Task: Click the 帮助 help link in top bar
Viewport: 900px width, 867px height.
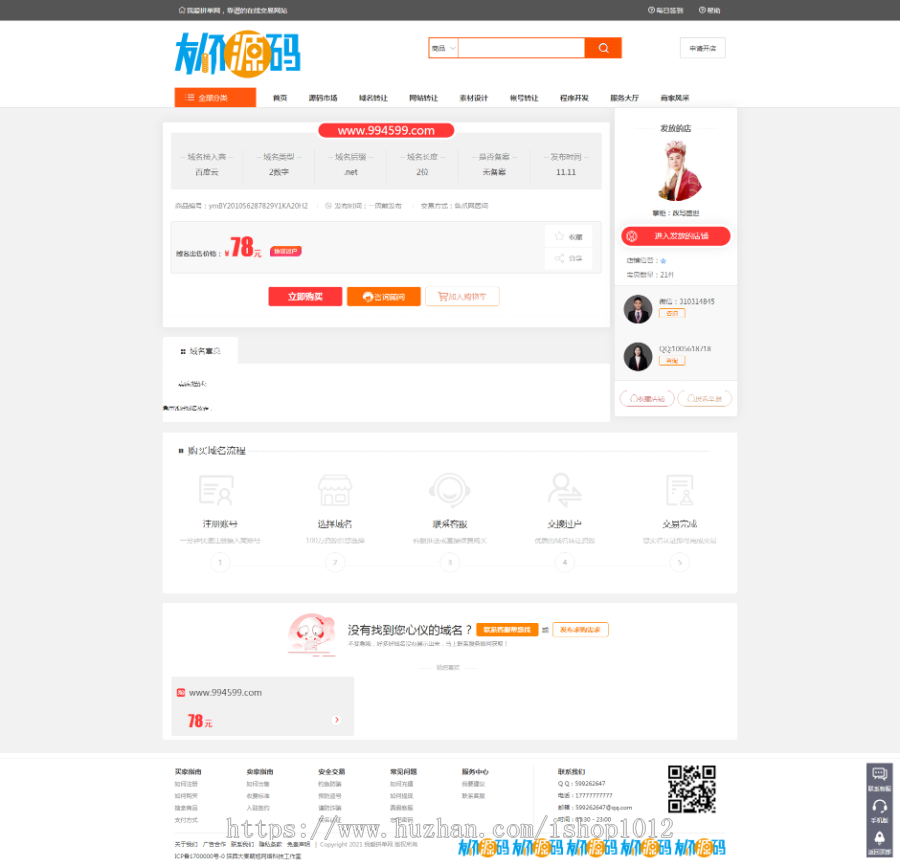Action: pos(709,10)
